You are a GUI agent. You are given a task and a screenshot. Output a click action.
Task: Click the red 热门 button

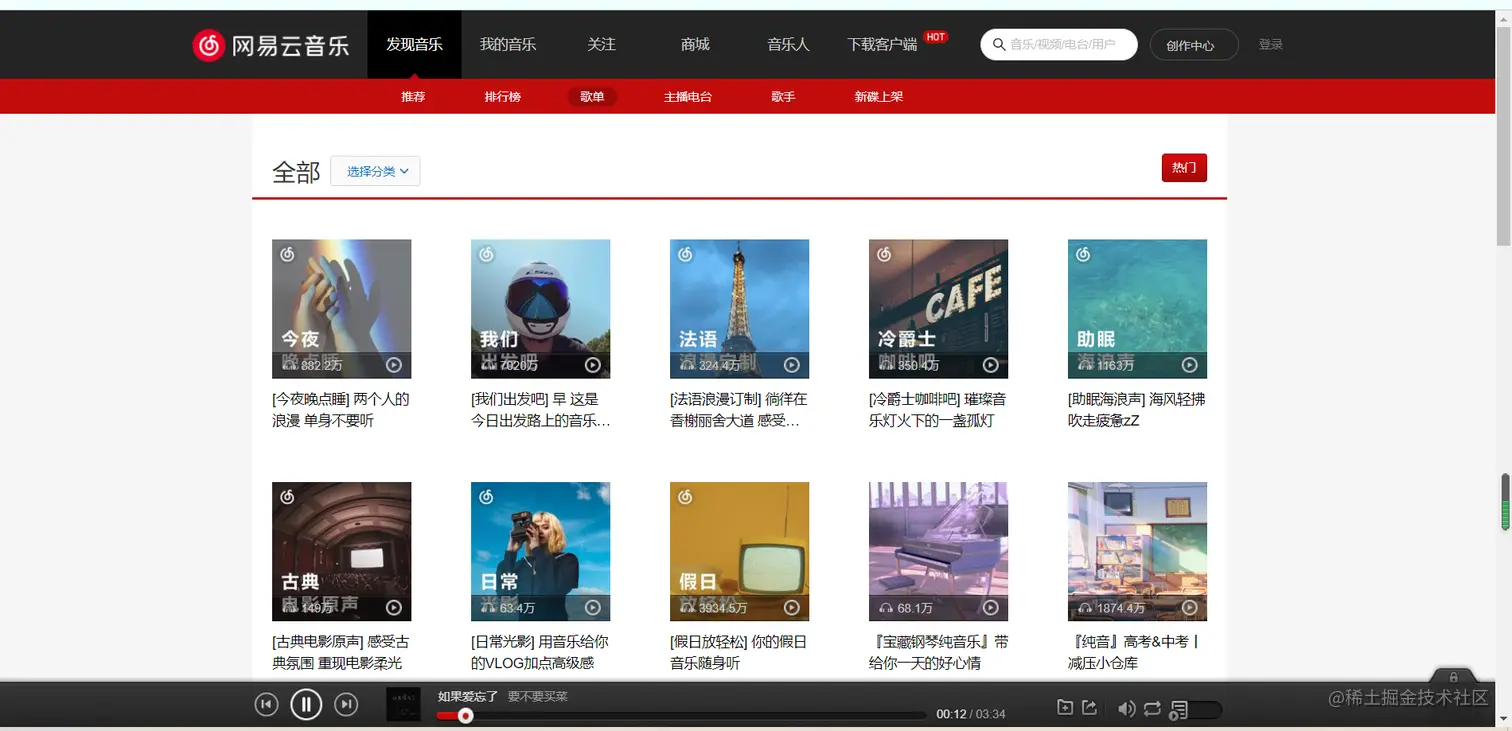pos(1184,168)
